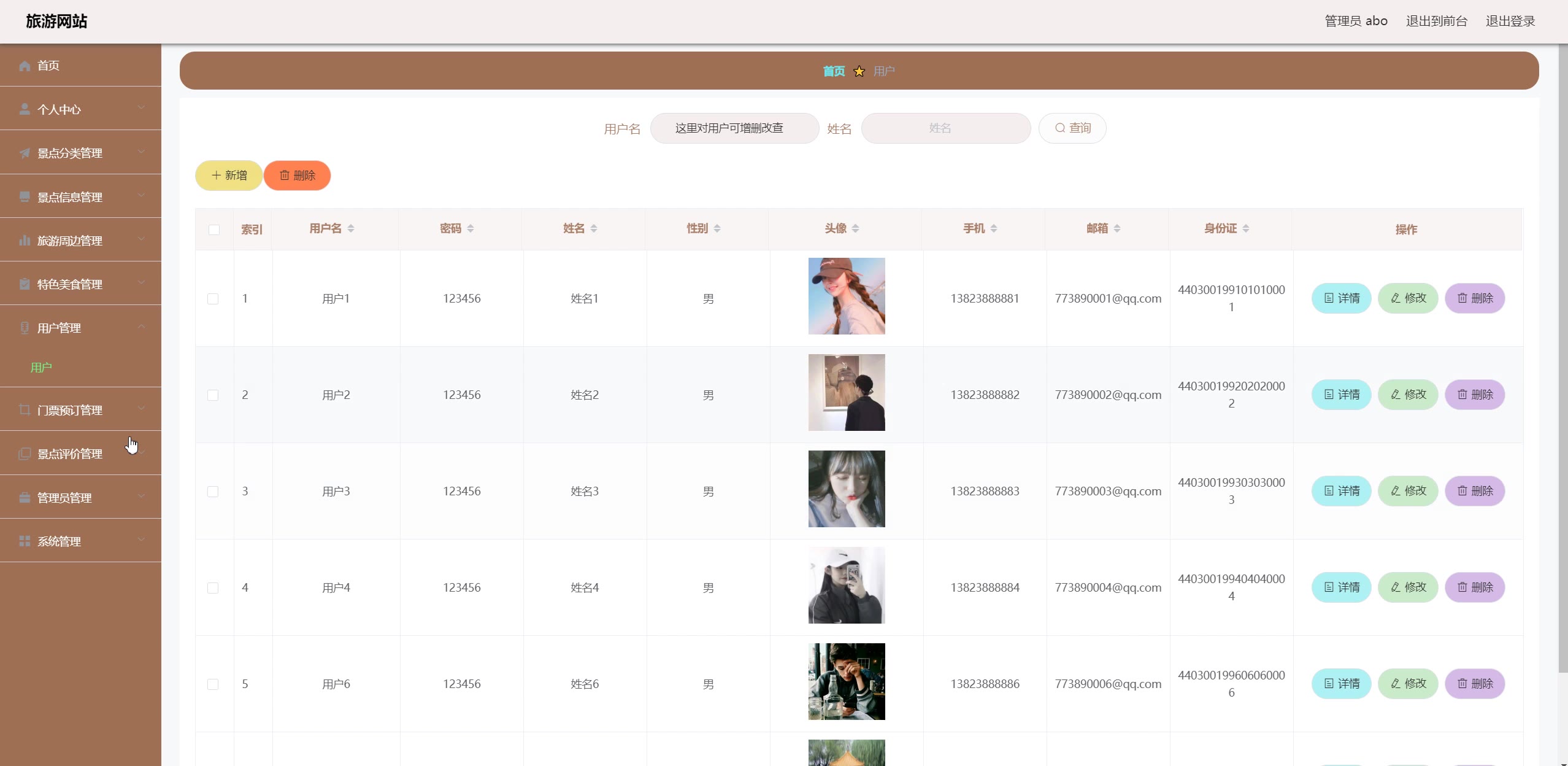Screen dimensions: 1568x766
Task: Click 退出到前台 in the top bar
Action: 1437,21
